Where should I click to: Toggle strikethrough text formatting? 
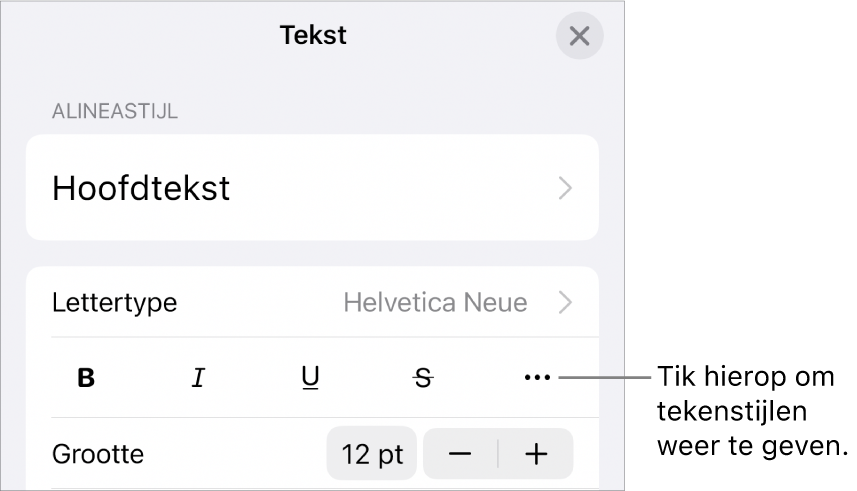click(424, 378)
